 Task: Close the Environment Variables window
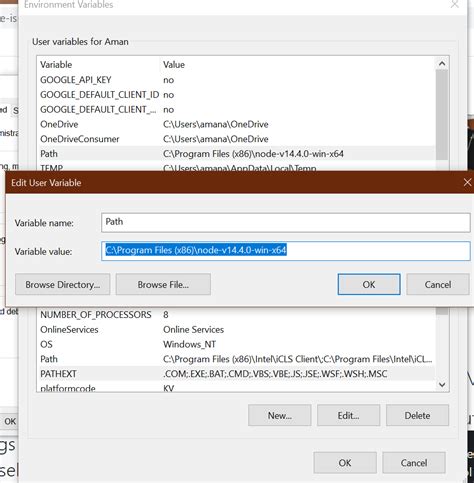point(454,4)
